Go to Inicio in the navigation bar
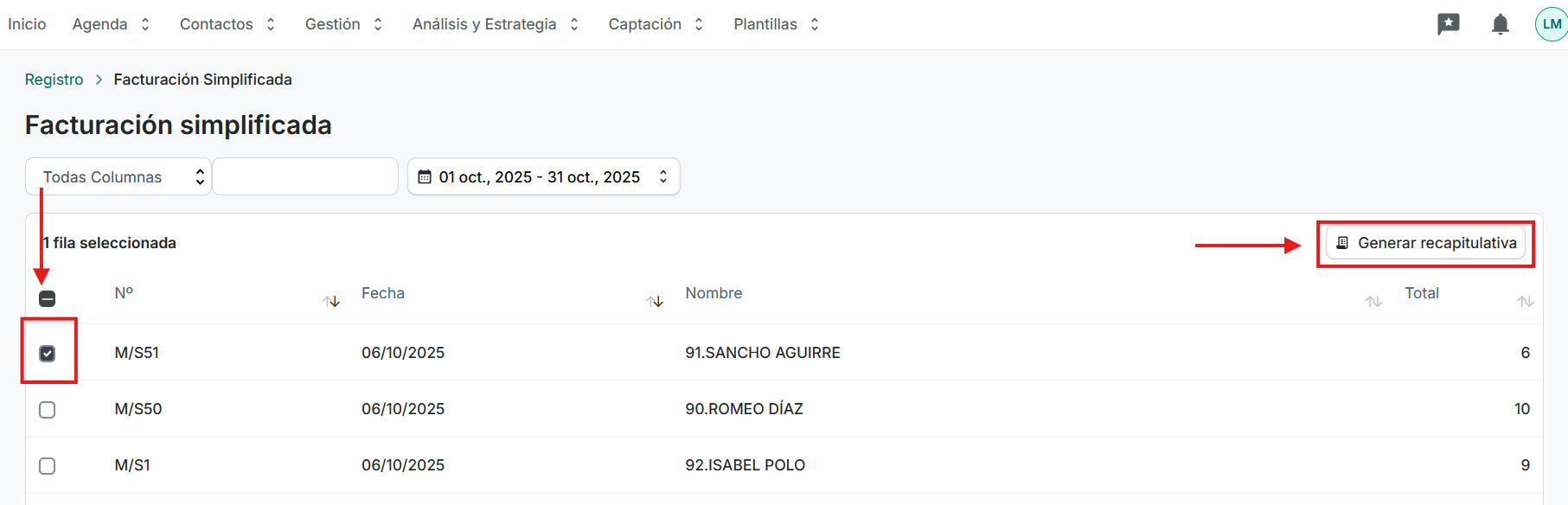1568x505 pixels. 27,24
